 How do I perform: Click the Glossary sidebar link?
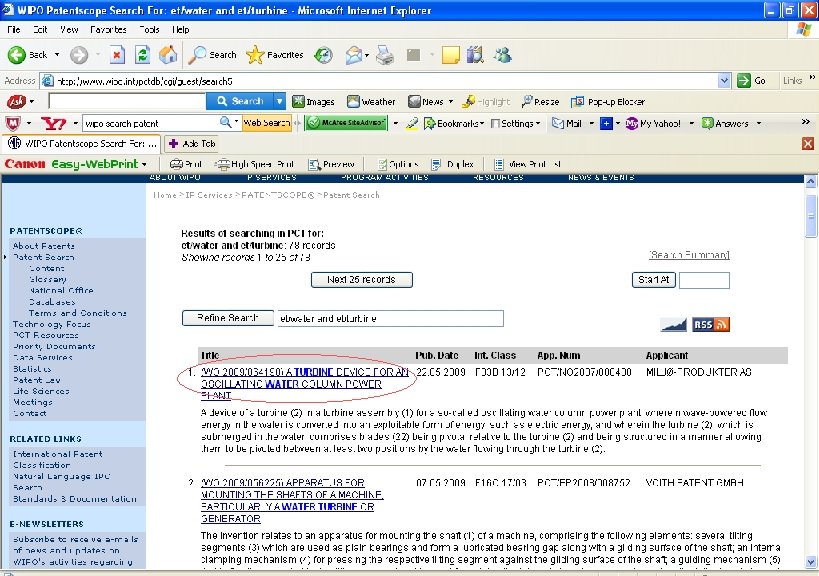coord(48,279)
